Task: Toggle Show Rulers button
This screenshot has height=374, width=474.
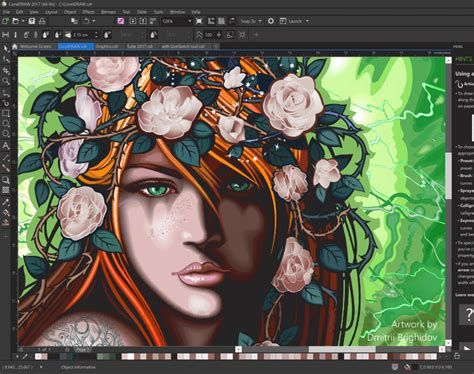Action: tap(211, 21)
